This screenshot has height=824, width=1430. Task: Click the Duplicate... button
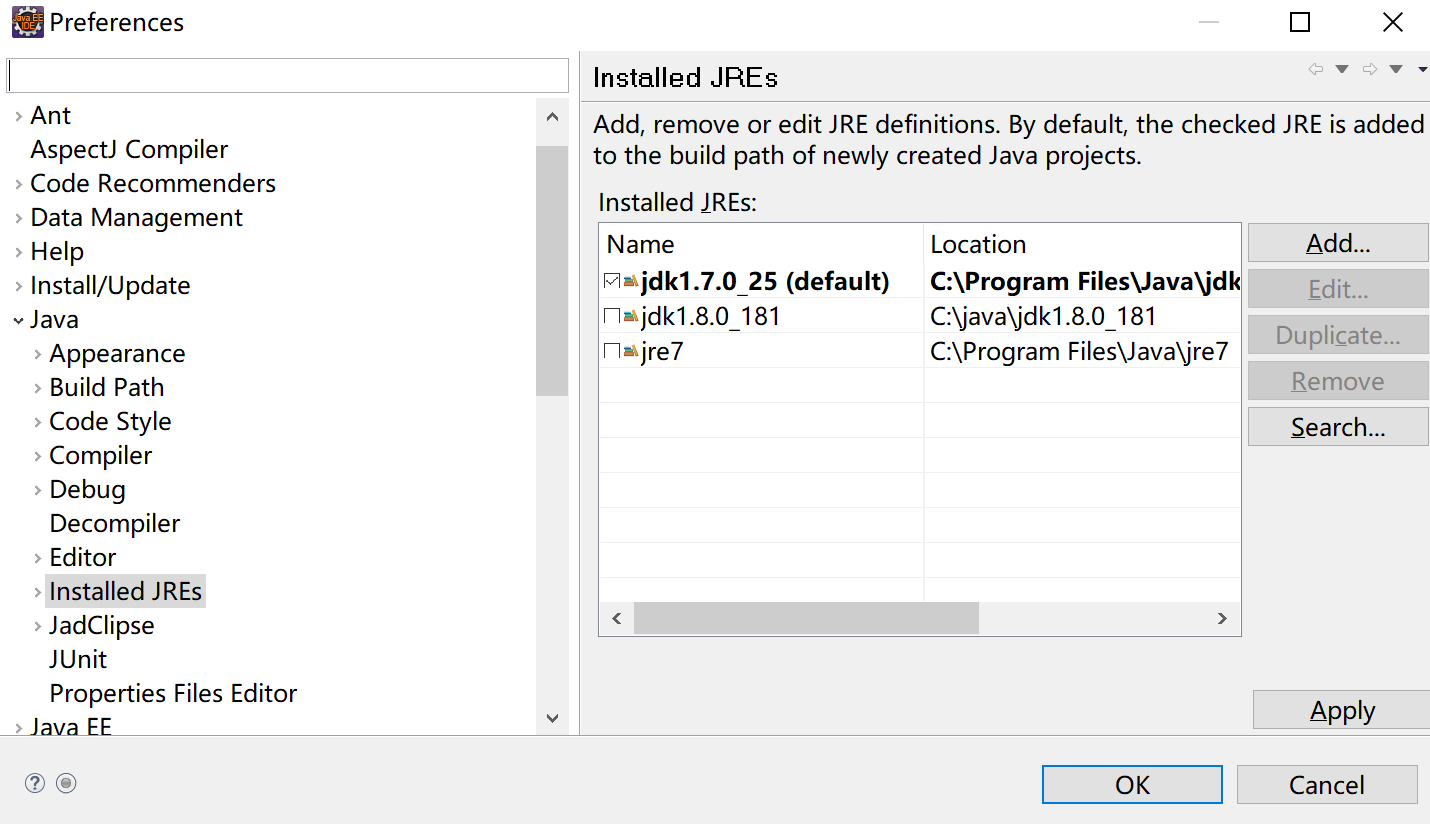click(1338, 335)
